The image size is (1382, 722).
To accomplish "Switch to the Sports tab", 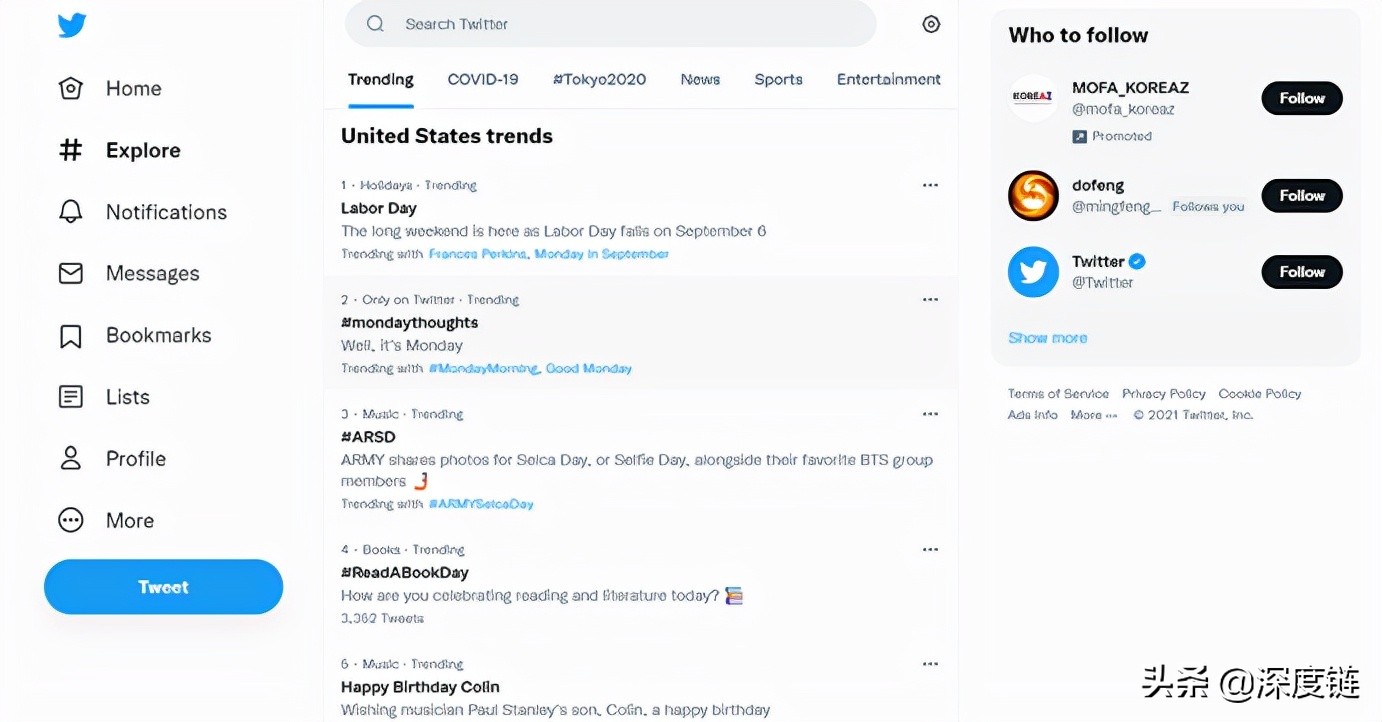I will [x=778, y=79].
